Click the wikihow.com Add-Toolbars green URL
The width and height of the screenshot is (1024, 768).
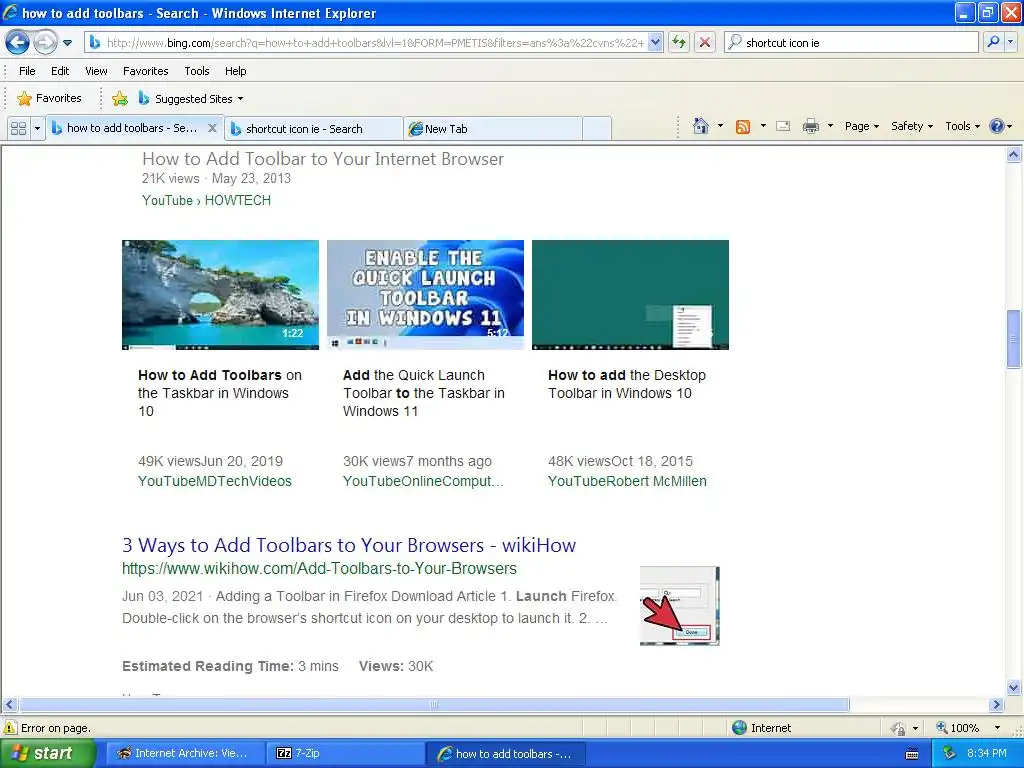click(319, 569)
